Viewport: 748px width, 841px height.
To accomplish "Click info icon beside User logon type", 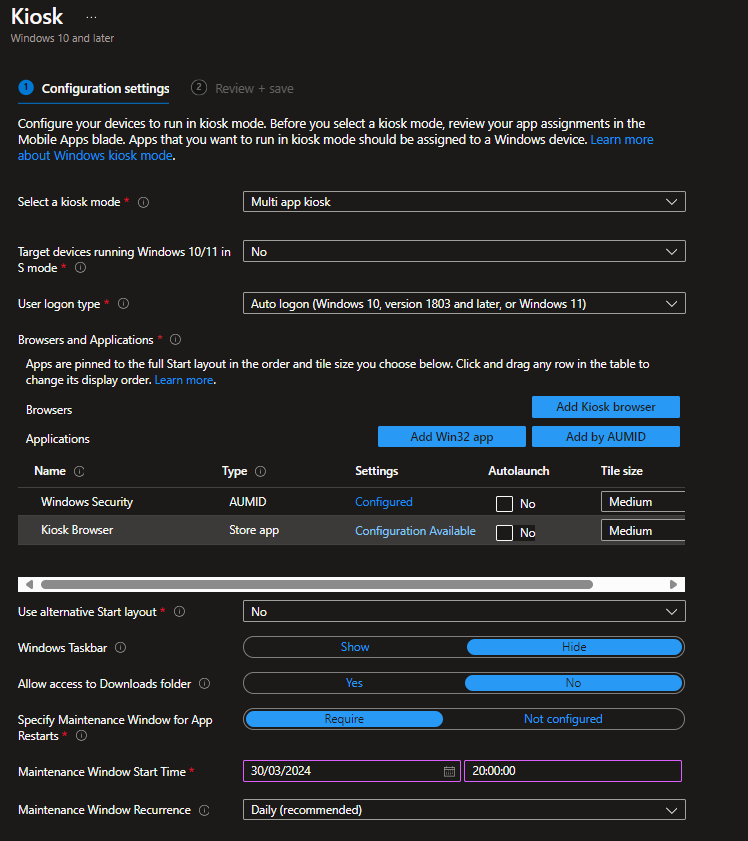I will pyautogui.click(x=124, y=303).
